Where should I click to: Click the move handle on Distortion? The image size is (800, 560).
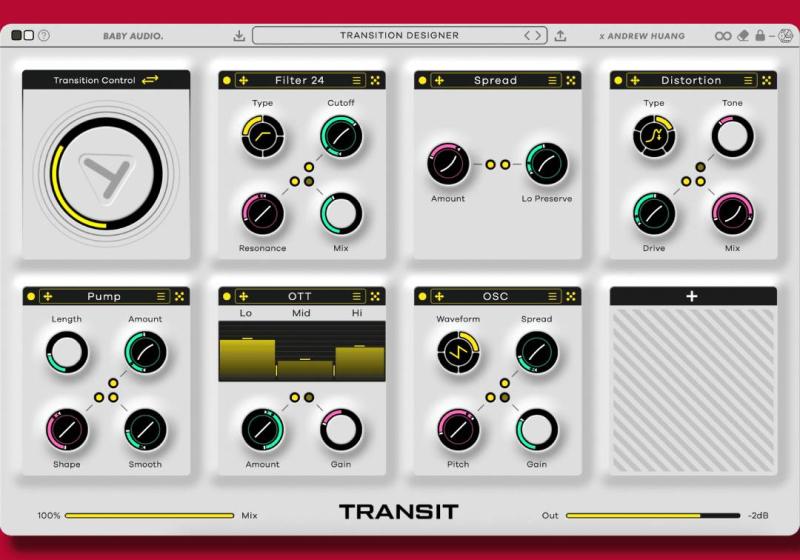(x=635, y=81)
